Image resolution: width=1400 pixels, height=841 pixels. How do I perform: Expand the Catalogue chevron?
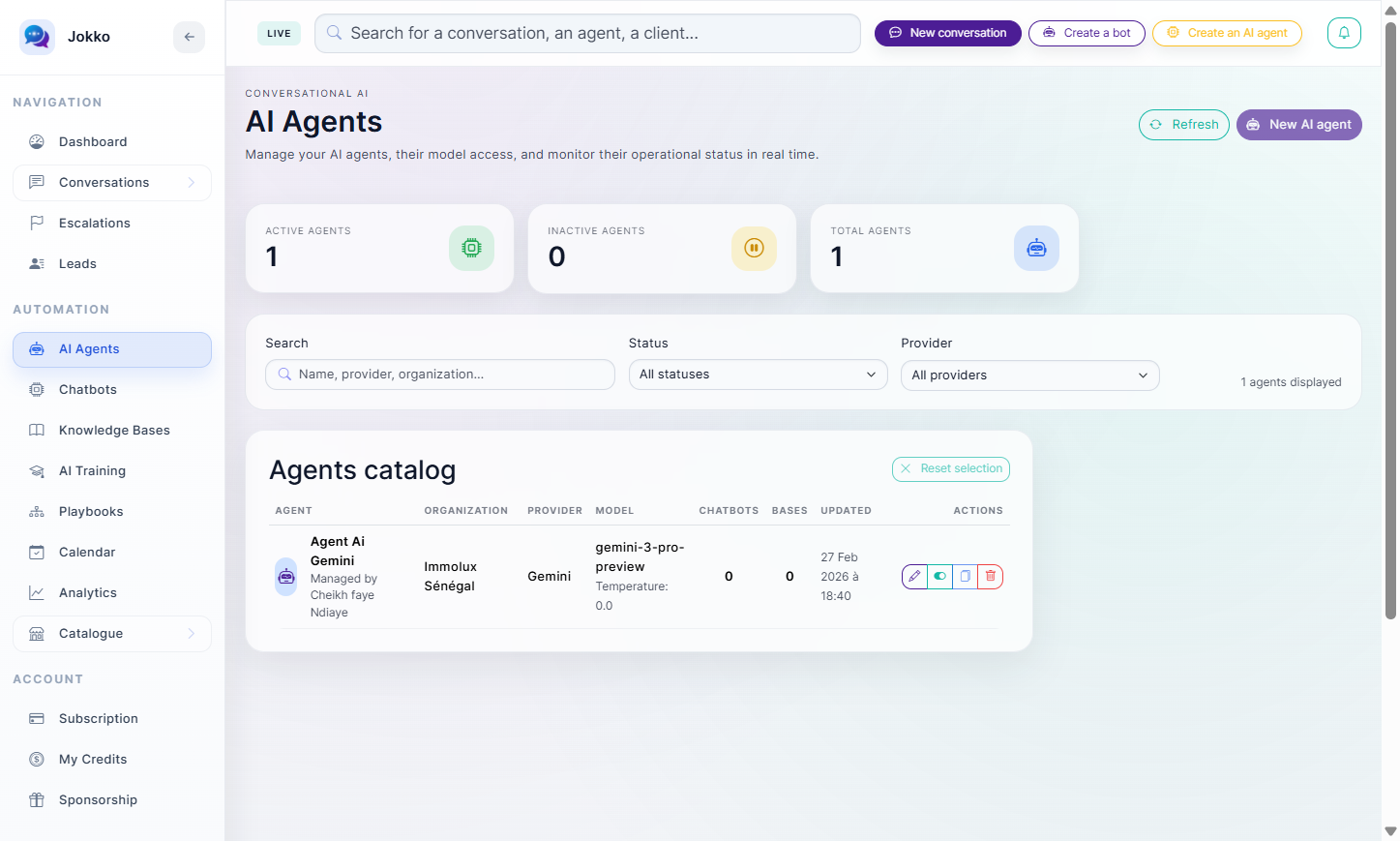pos(192,634)
